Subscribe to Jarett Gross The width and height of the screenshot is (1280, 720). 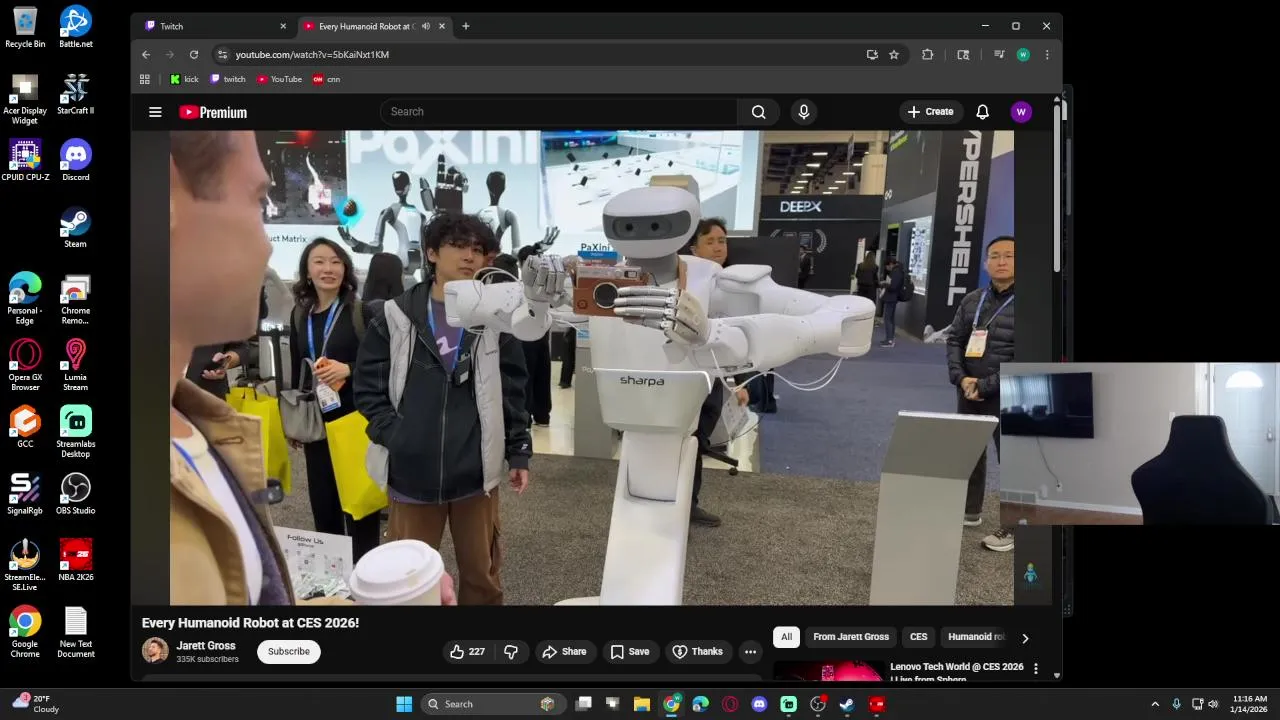(288, 652)
